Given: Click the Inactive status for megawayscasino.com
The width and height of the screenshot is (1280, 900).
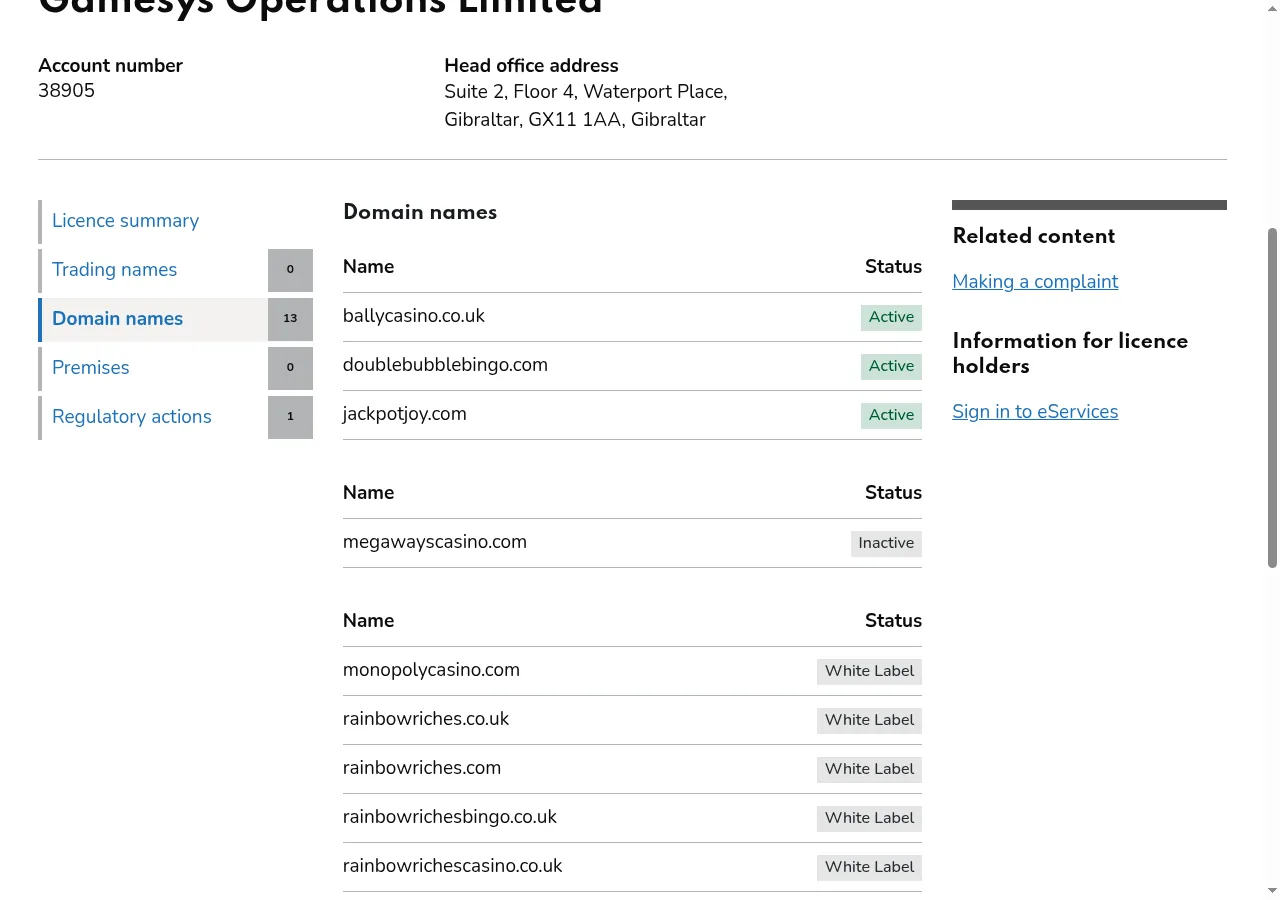Looking at the screenshot, I should (x=886, y=543).
